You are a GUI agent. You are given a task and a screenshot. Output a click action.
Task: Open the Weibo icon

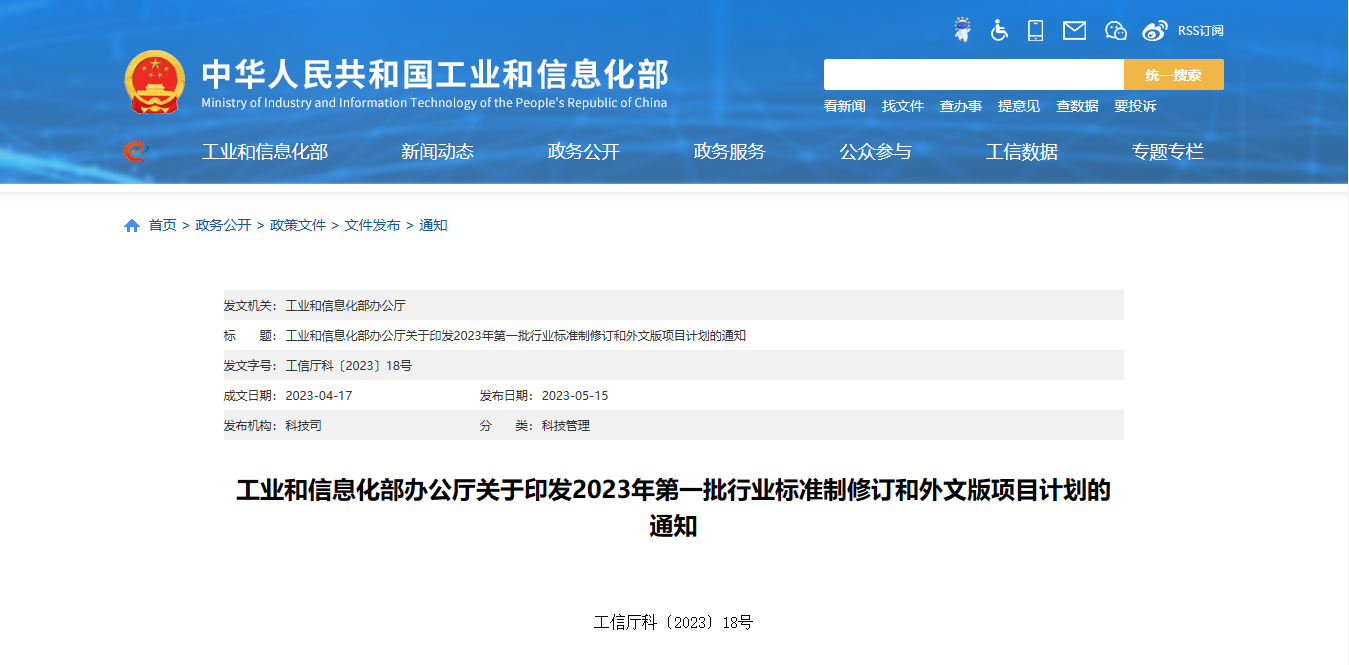coord(1155,30)
